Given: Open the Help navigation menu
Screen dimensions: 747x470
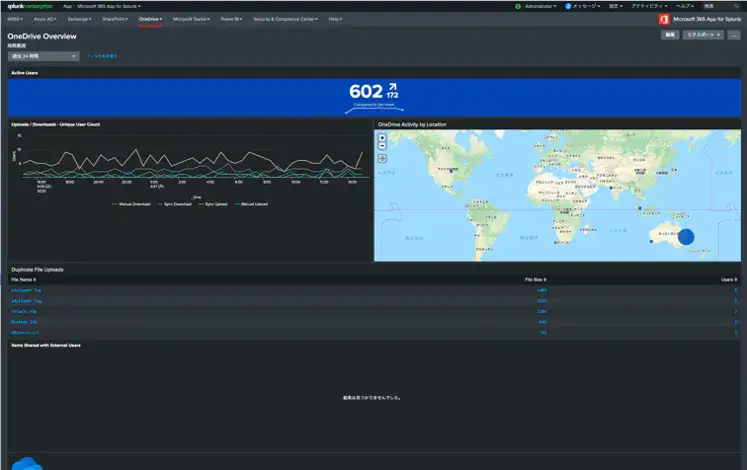Looking at the screenshot, I should (x=335, y=19).
